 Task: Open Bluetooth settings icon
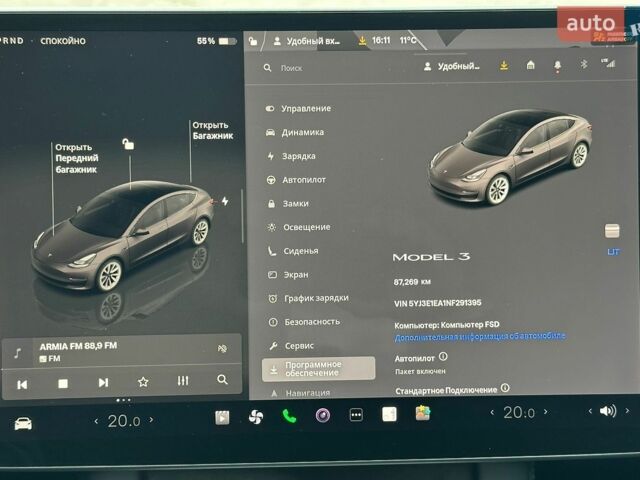click(x=584, y=64)
